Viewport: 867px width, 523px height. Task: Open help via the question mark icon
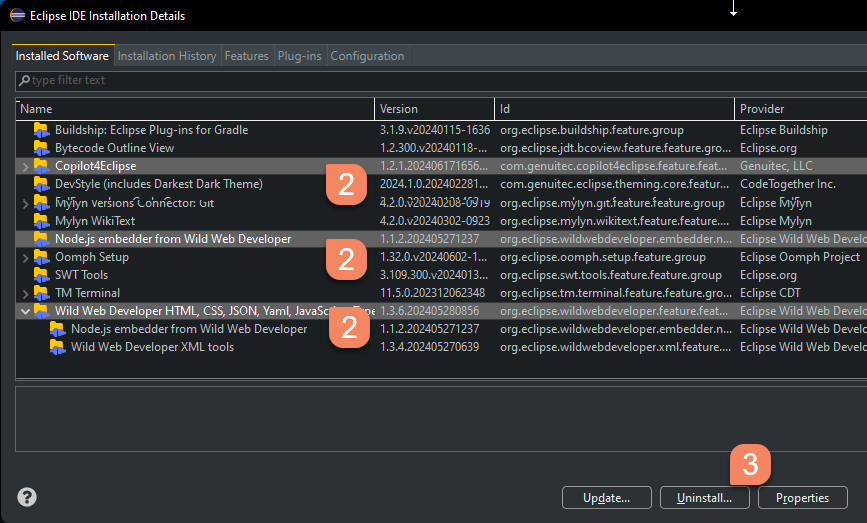click(x=27, y=497)
